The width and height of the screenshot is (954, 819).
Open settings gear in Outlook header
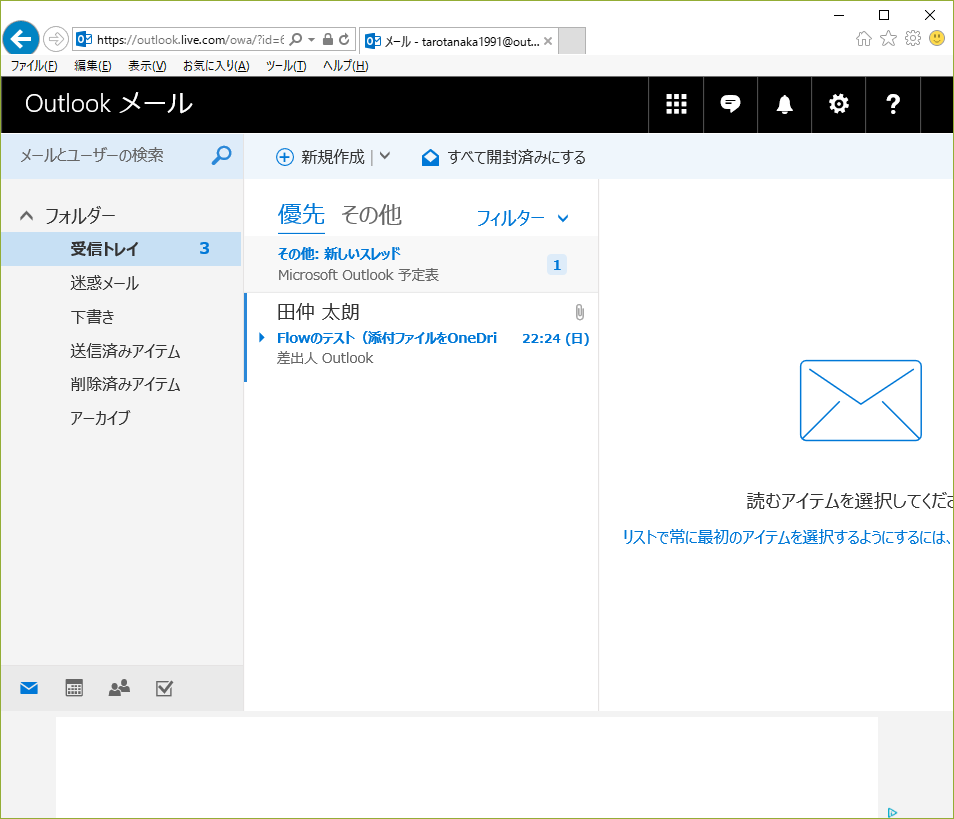click(839, 104)
